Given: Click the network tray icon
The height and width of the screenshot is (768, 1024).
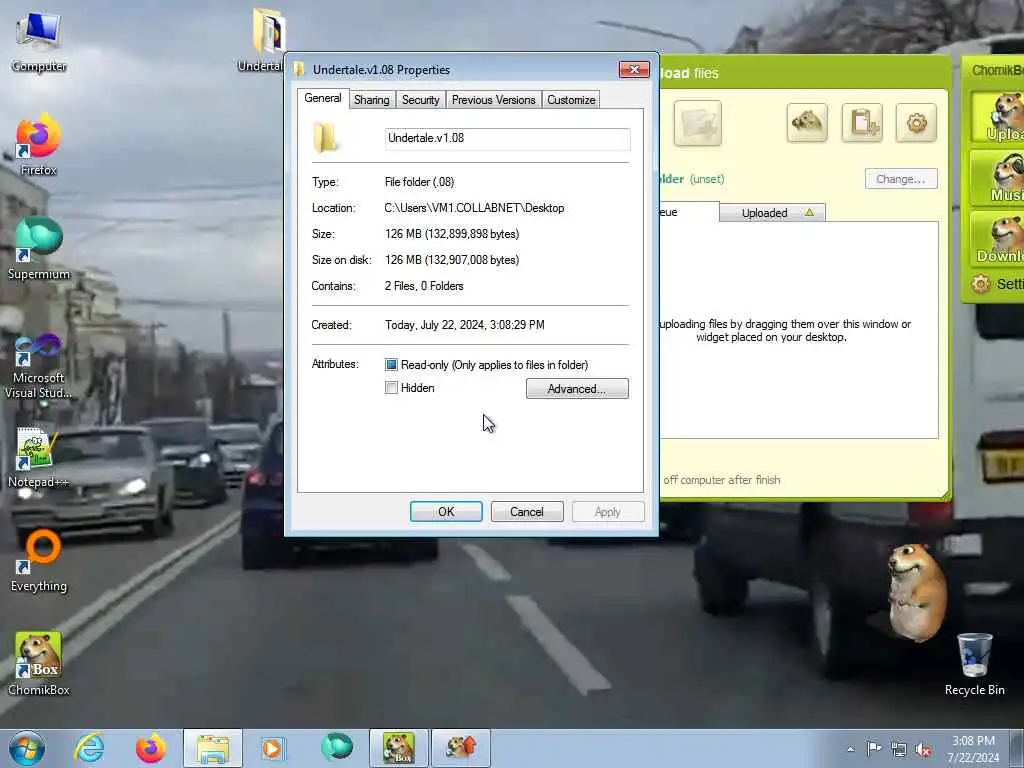Looking at the screenshot, I should pyautogui.click(x=899, y=750).
